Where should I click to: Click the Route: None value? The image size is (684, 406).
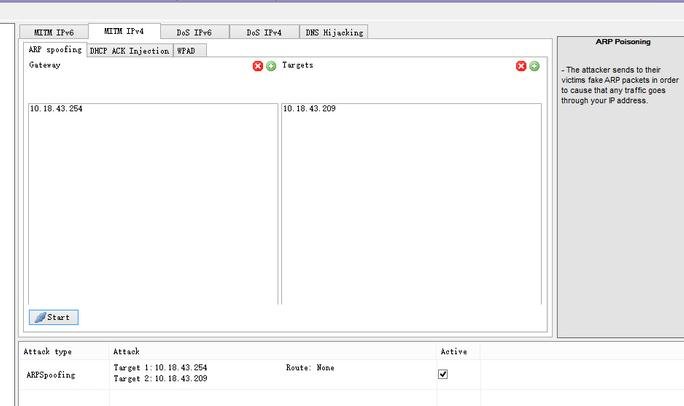point(310,368)
